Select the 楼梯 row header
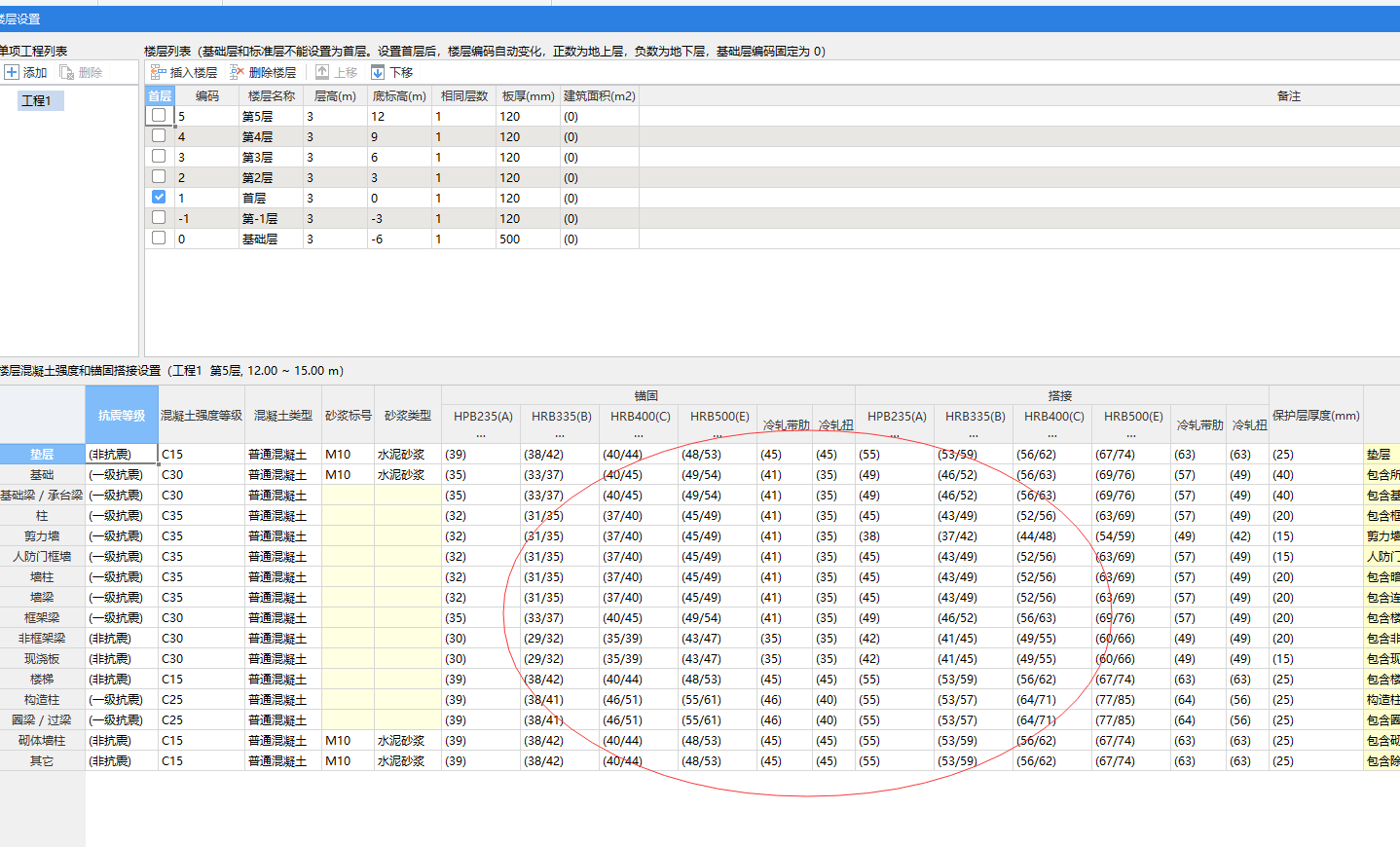The image size is (1400, 847). 42,680
